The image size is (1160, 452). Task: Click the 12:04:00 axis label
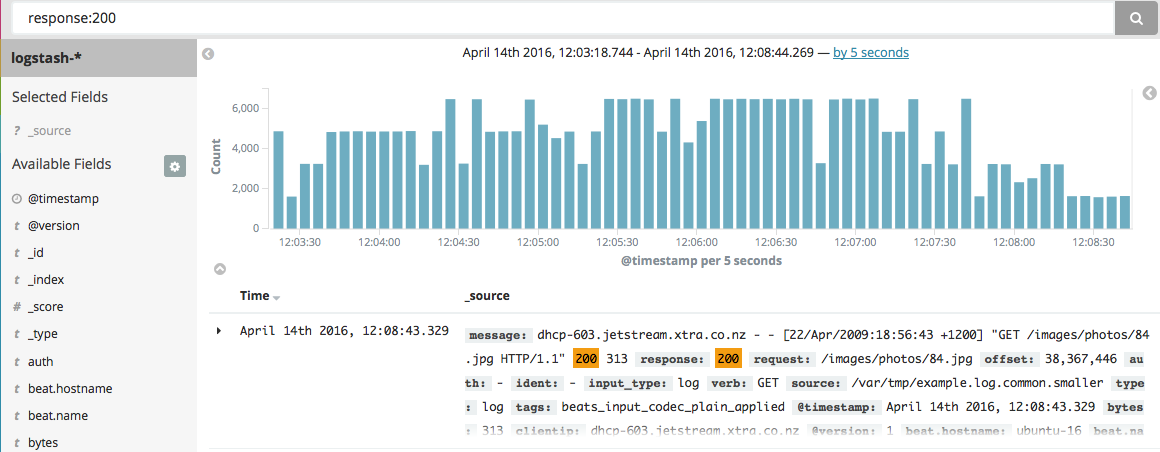click(378, 242)
